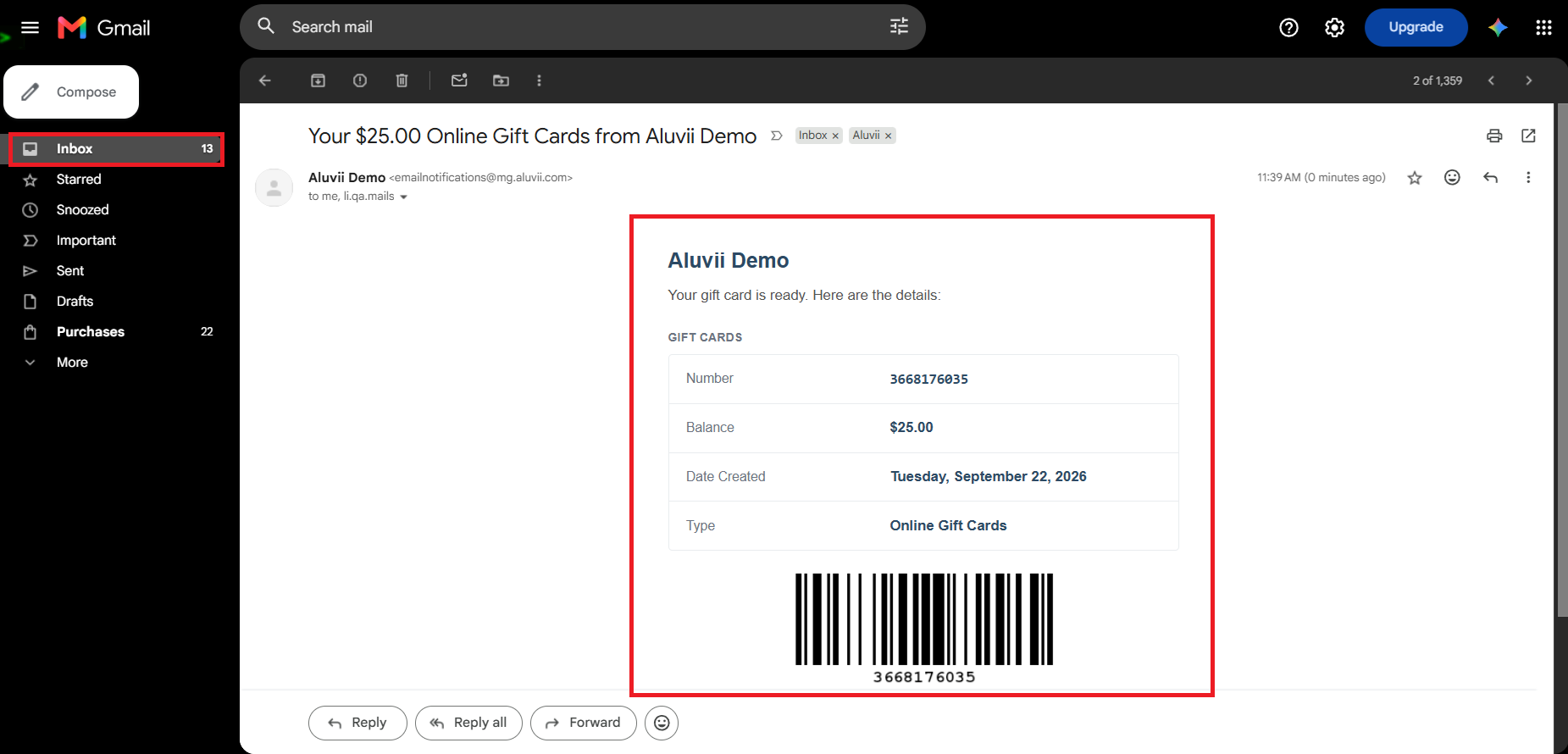Delete the email with the trash icon
Viewport: 1568px width, 754px height.
click(402, 80)
